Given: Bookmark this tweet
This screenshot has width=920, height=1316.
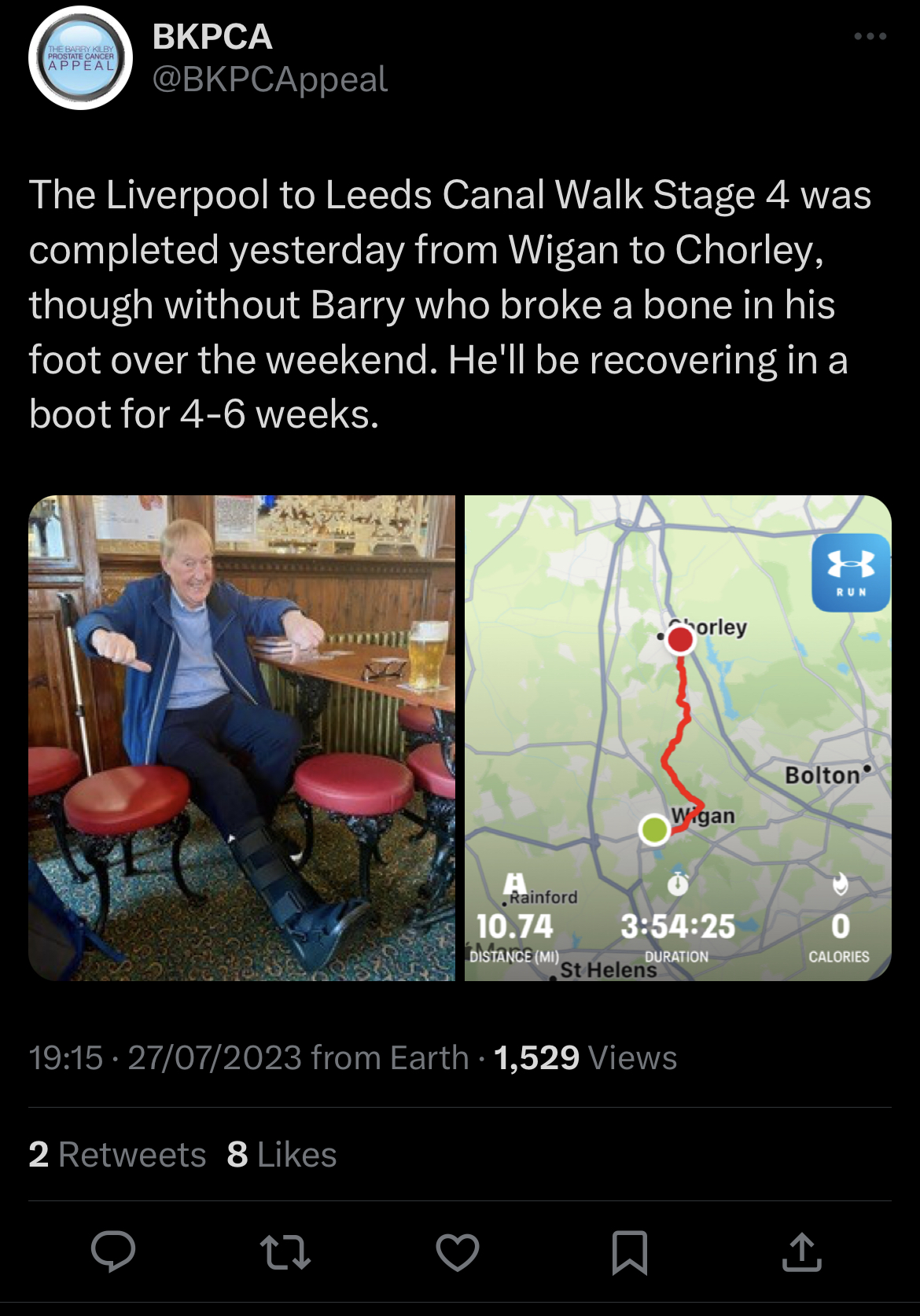Looking at the screenshot, I should pos(629,1251).
